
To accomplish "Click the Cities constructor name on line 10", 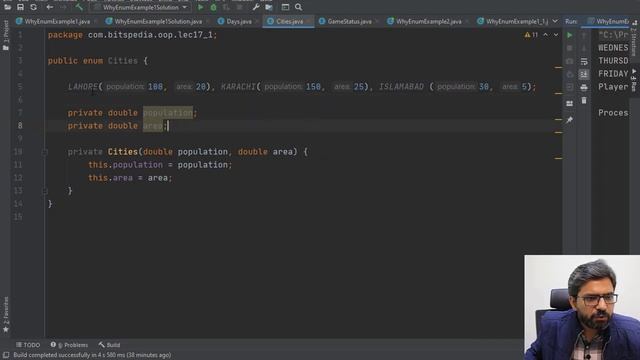I will coord(123,152).
